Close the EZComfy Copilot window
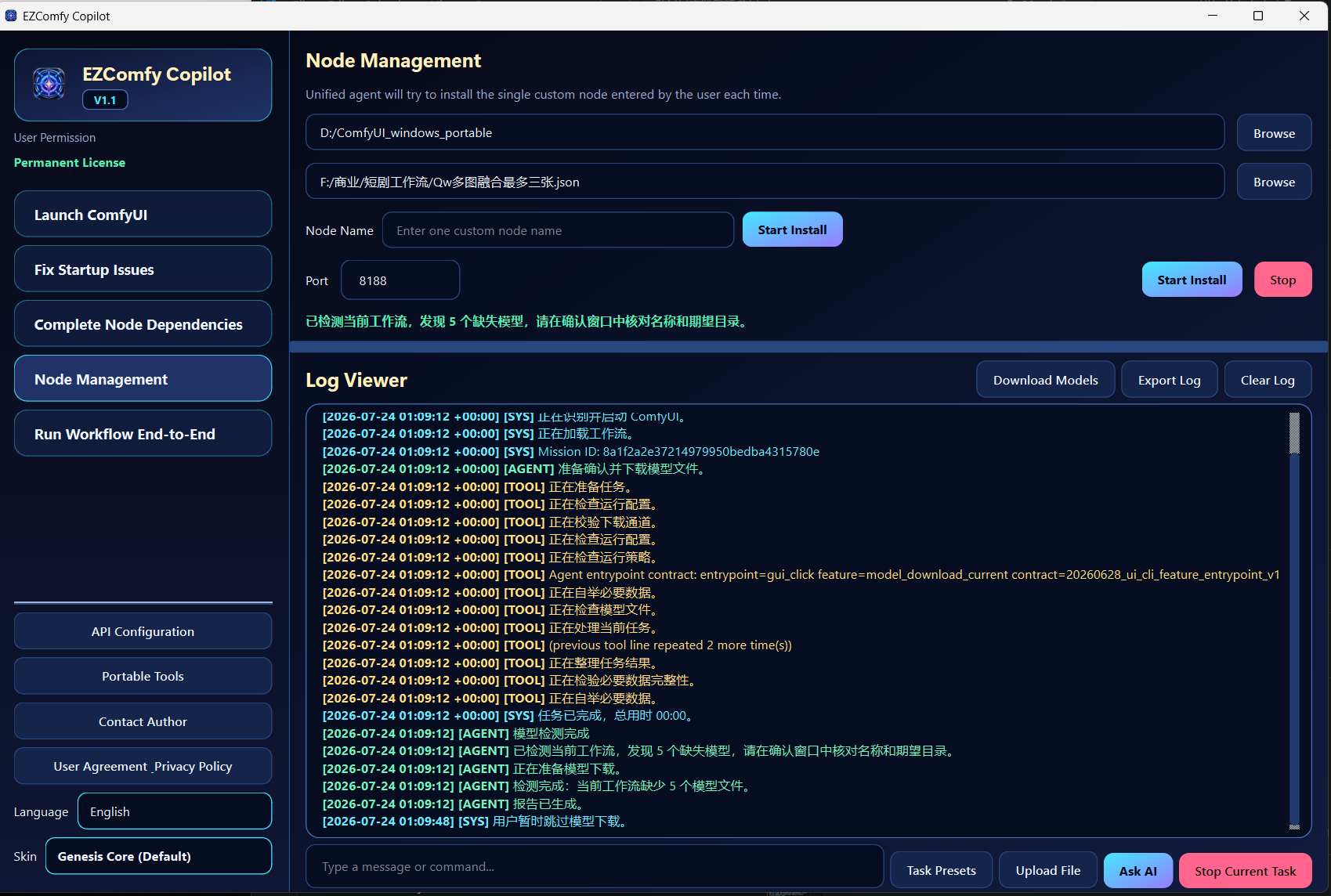1331x896 pixels. point(1304,16)
